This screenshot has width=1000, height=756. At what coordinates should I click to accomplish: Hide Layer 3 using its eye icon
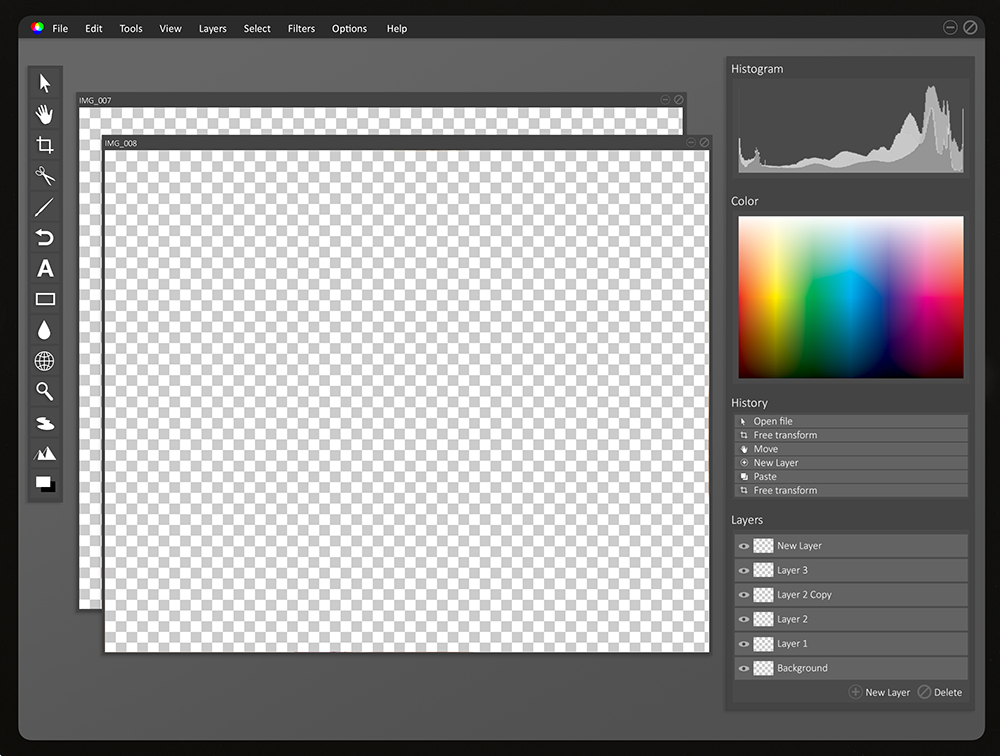pyautogui.click(x=743, y=570)
